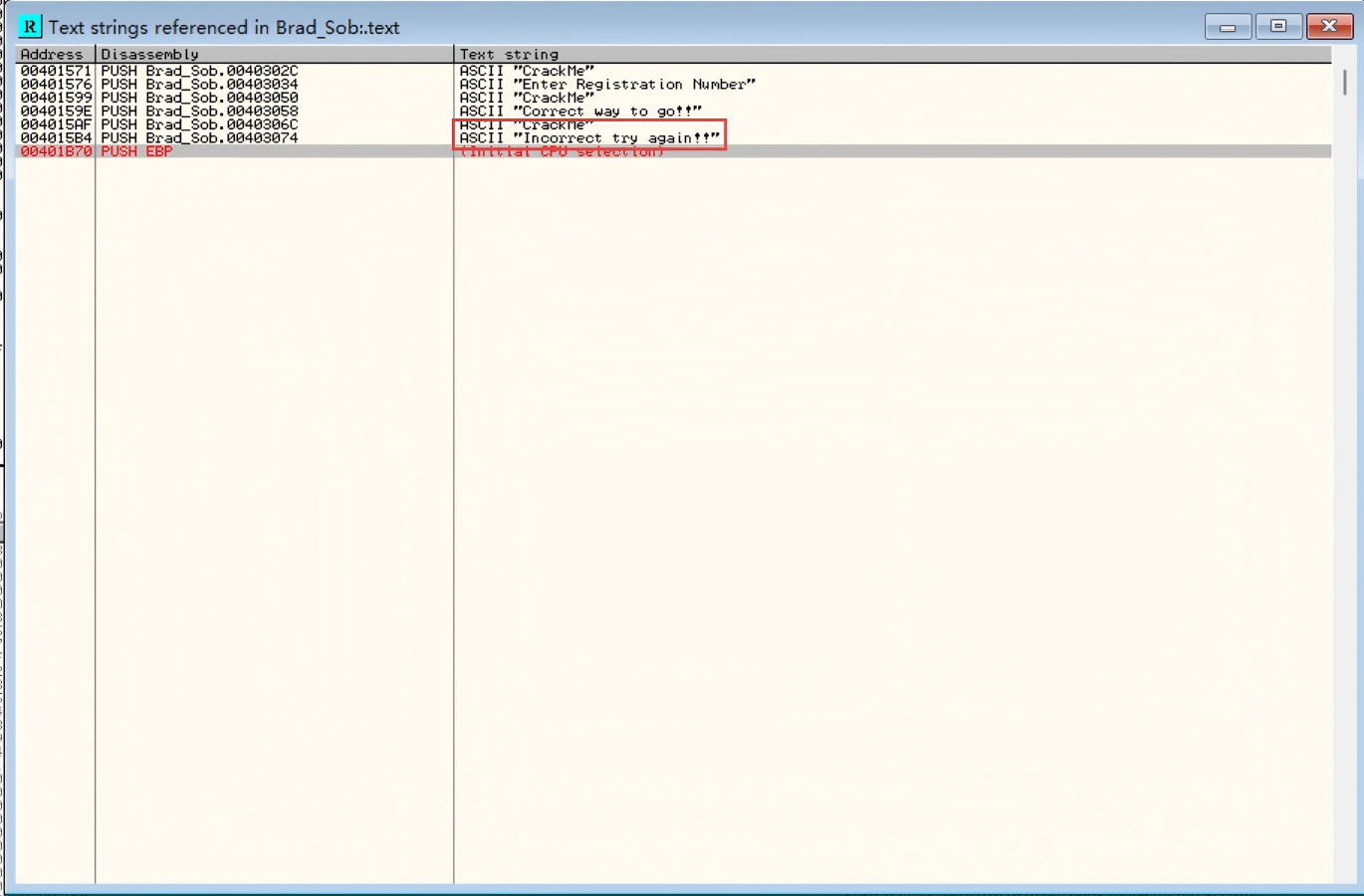Maximize the Text strings window
This screenshot has height=896, width=1364.
coord(1278,27)
